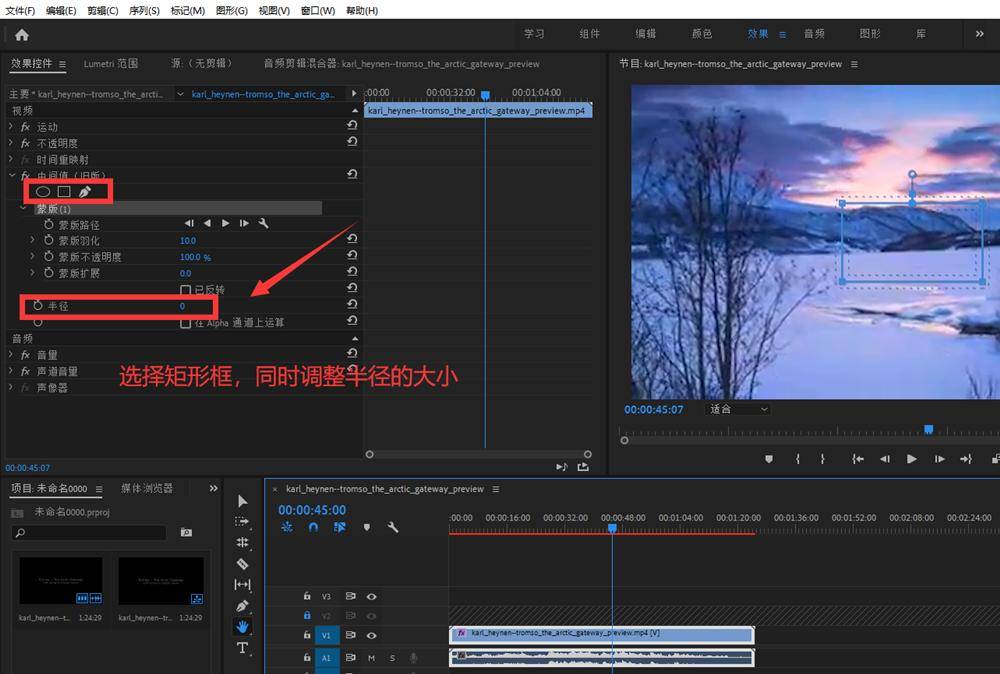
Task: Track selected mask backward
Action: tap(207, 223)
